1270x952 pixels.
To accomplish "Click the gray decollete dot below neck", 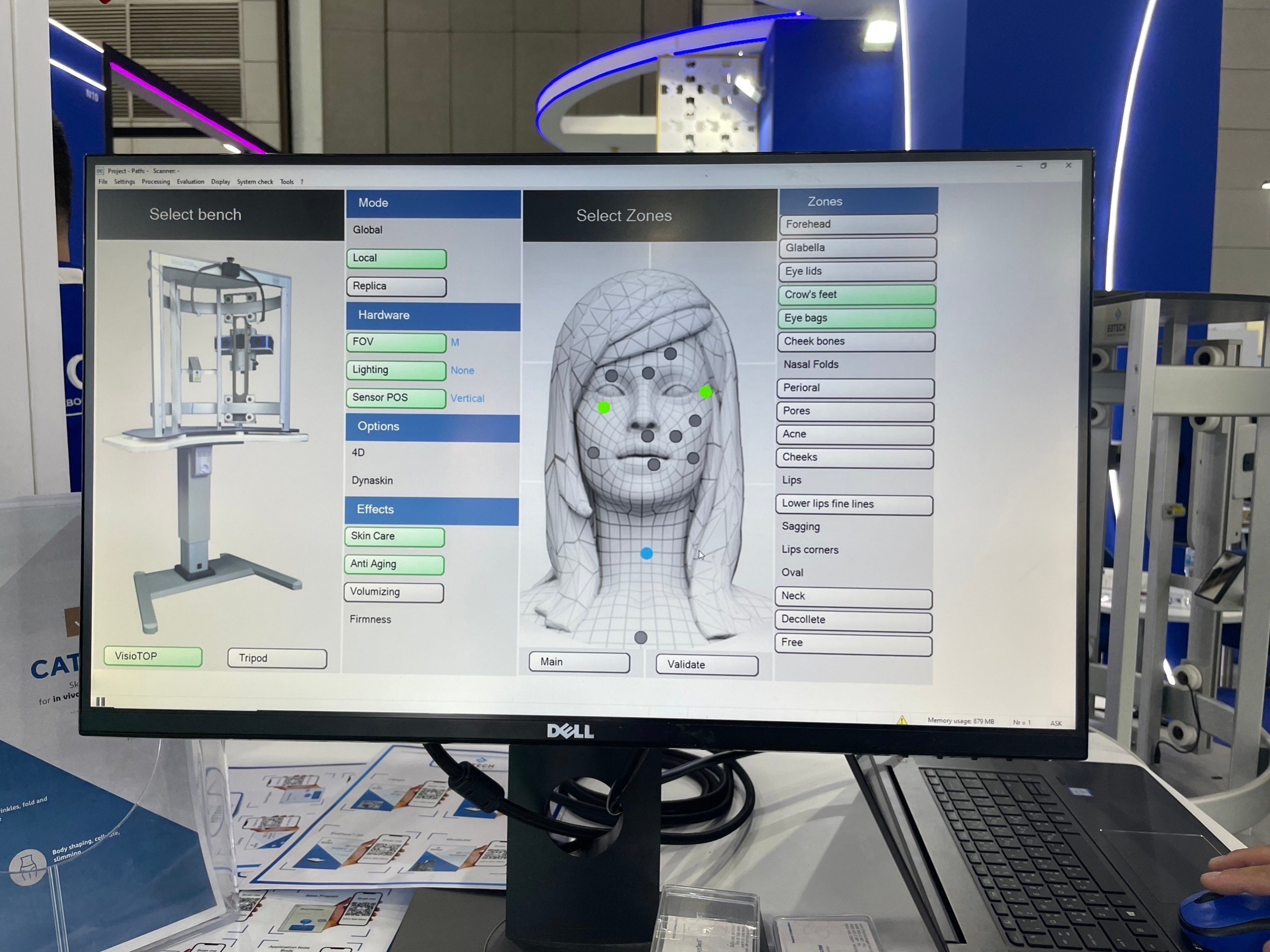I will [x=641, y=637].
